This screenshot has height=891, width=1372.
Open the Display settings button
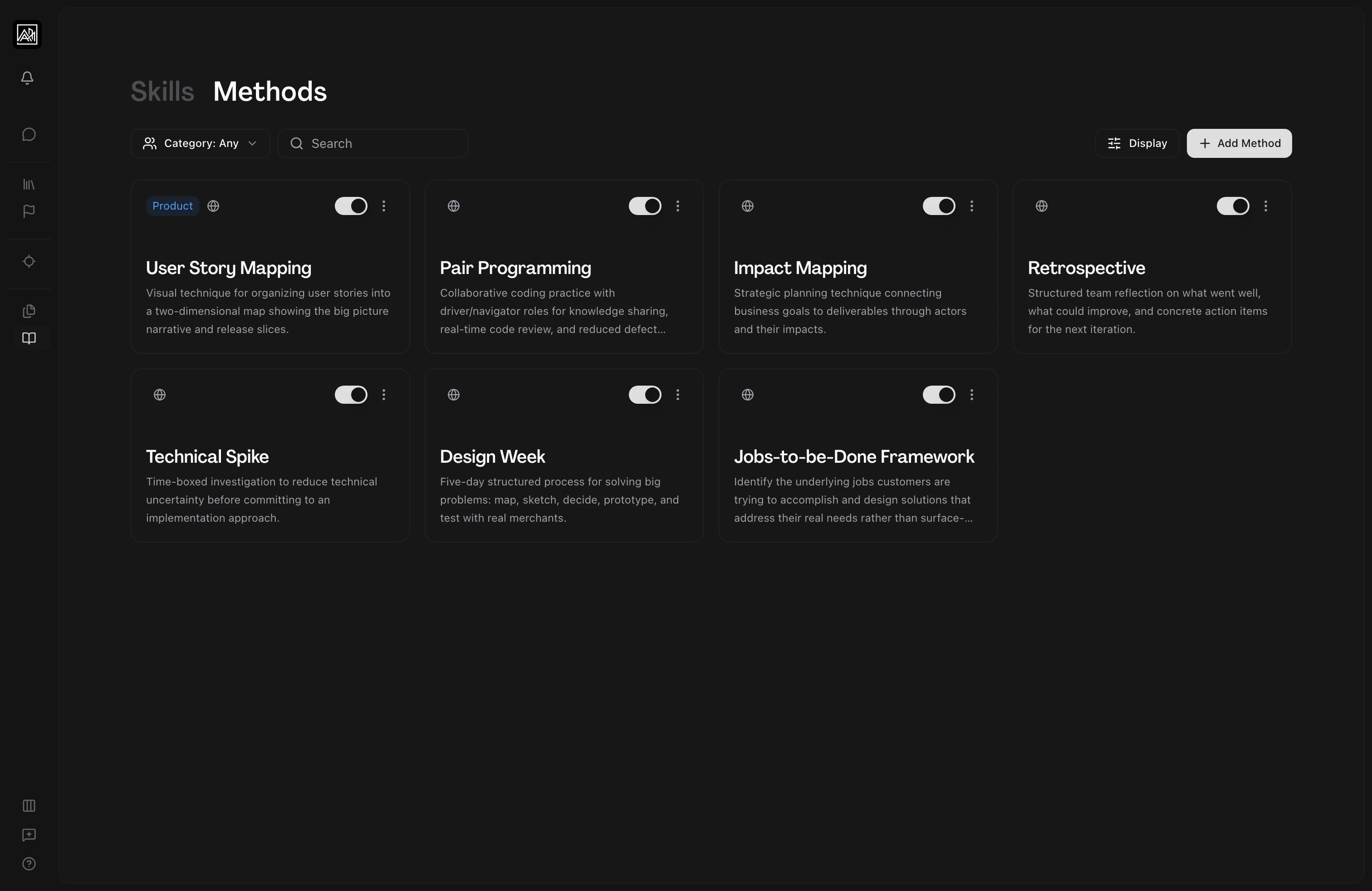1137,143
